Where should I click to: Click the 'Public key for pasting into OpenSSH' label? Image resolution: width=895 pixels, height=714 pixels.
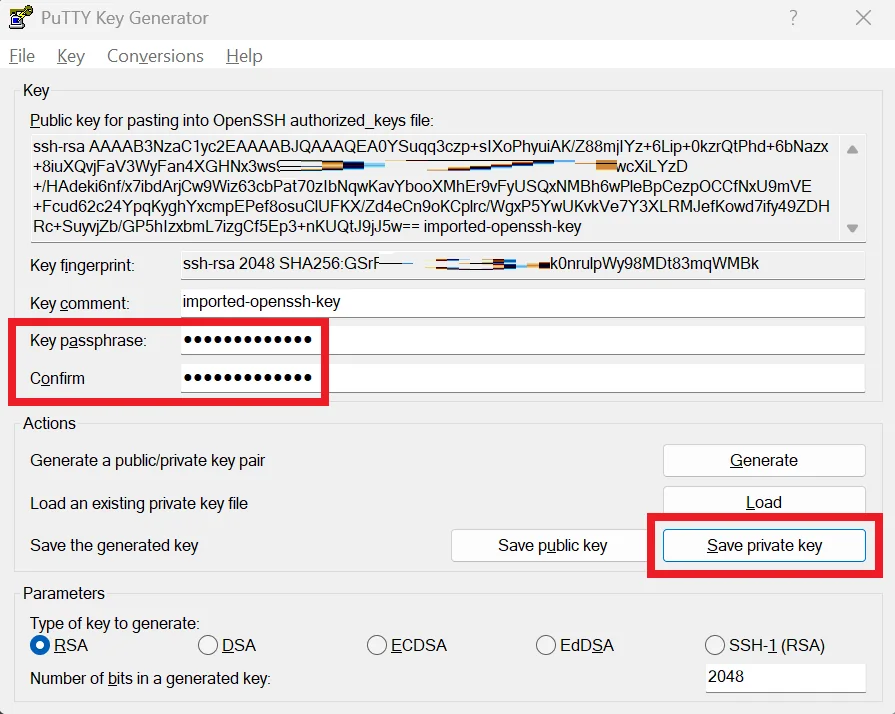click(232, 121)
